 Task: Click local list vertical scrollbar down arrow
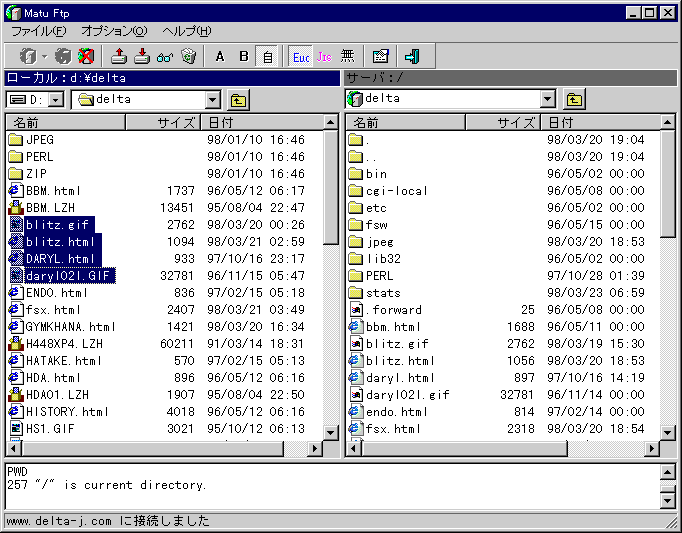[x=331, y=432]
